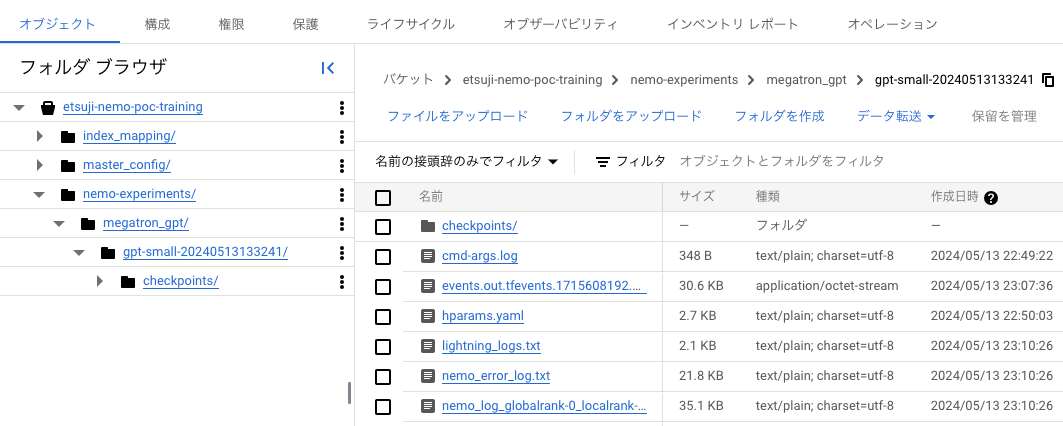The width and height of the screenshot is (1063, 426).
Task: Switch to the ライフサイクル tab
Action: coord(410,24)
